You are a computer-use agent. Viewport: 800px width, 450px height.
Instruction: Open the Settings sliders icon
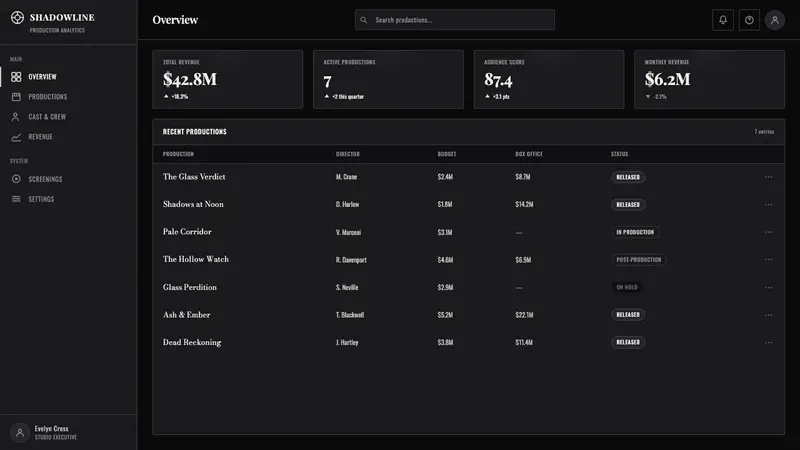click(x=16, y=199)
